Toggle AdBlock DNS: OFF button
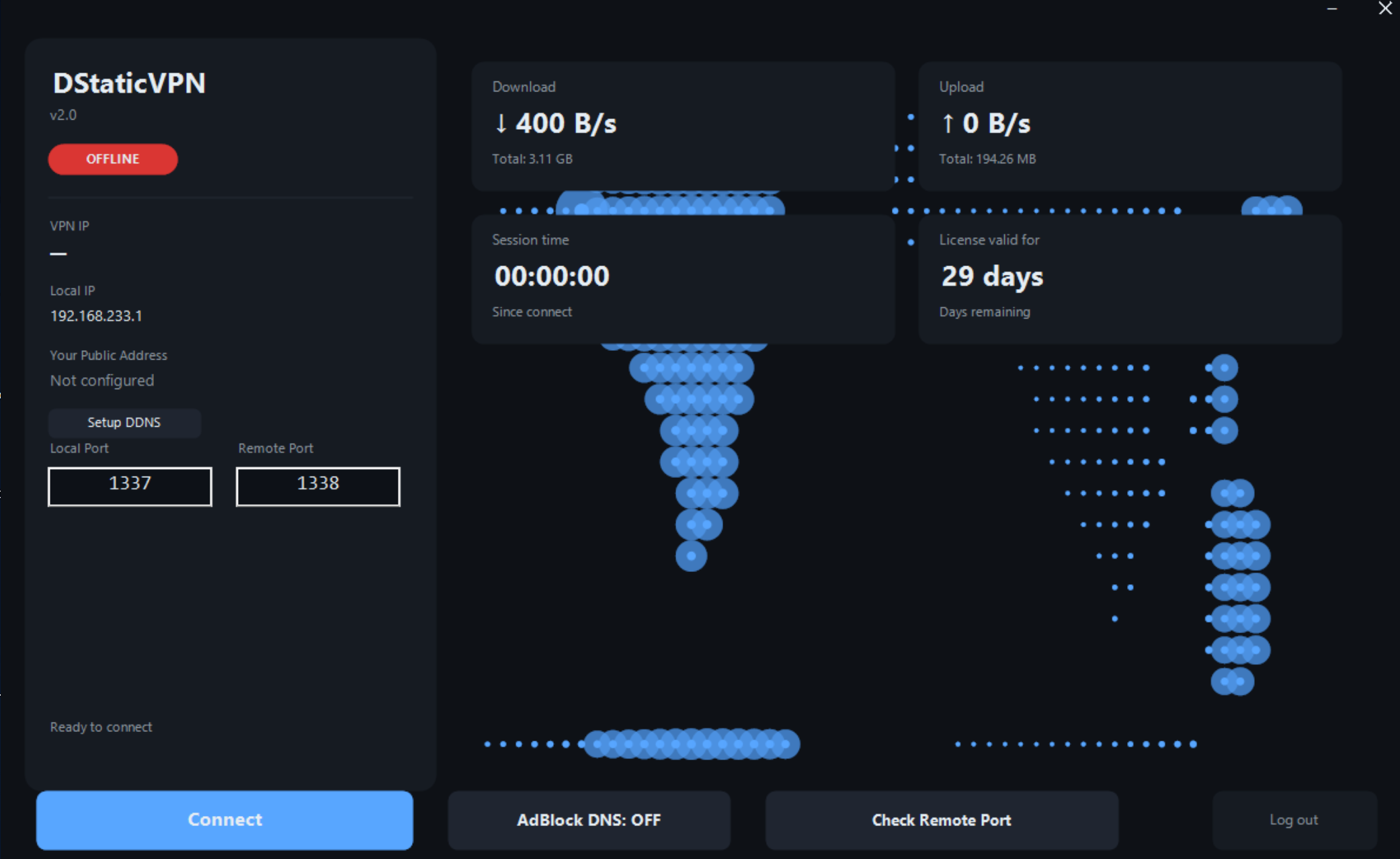This screenshot has width=1400, height=859. coord(589,820)
